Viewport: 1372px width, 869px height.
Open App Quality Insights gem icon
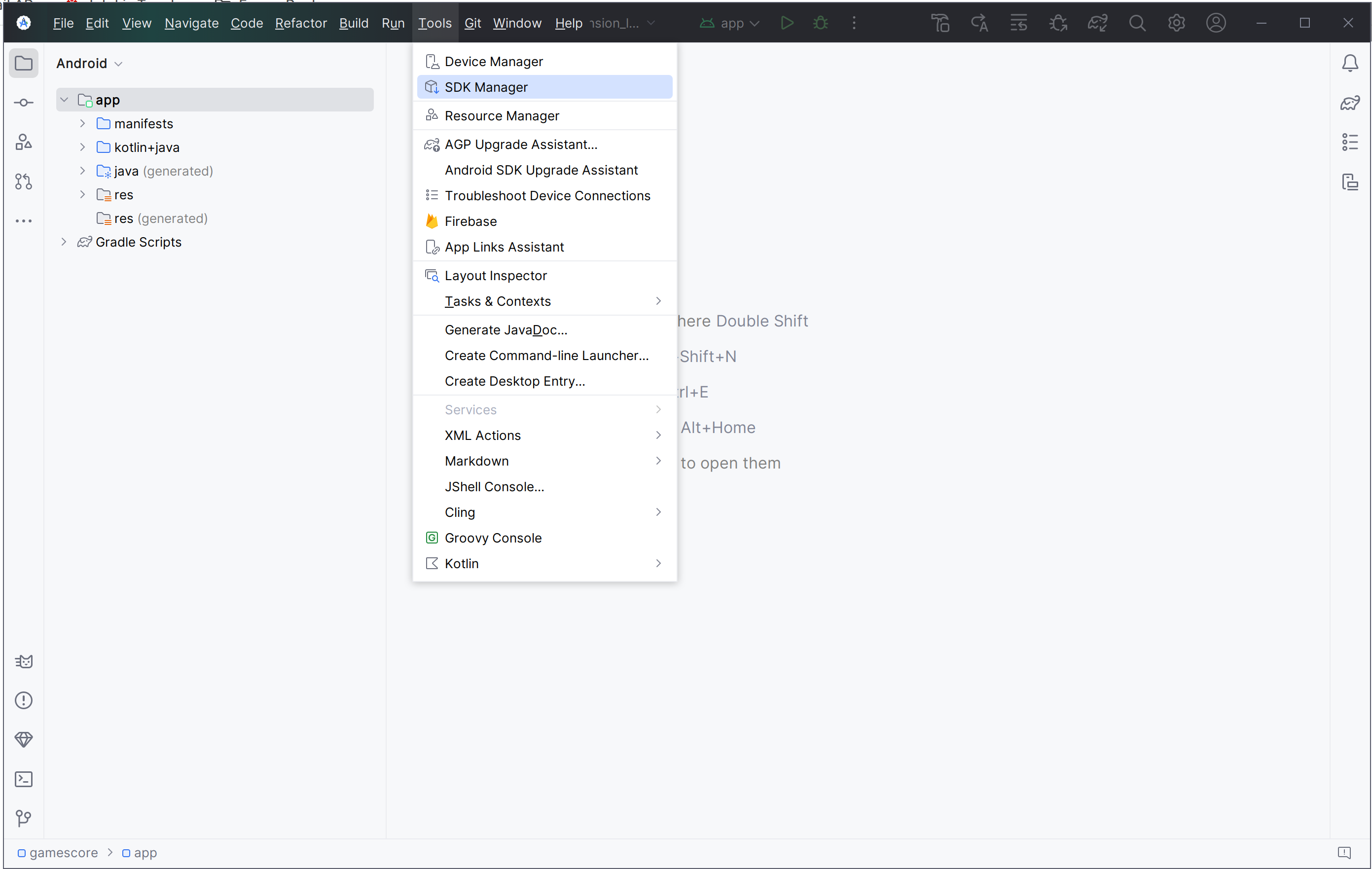tap(23, 740)
